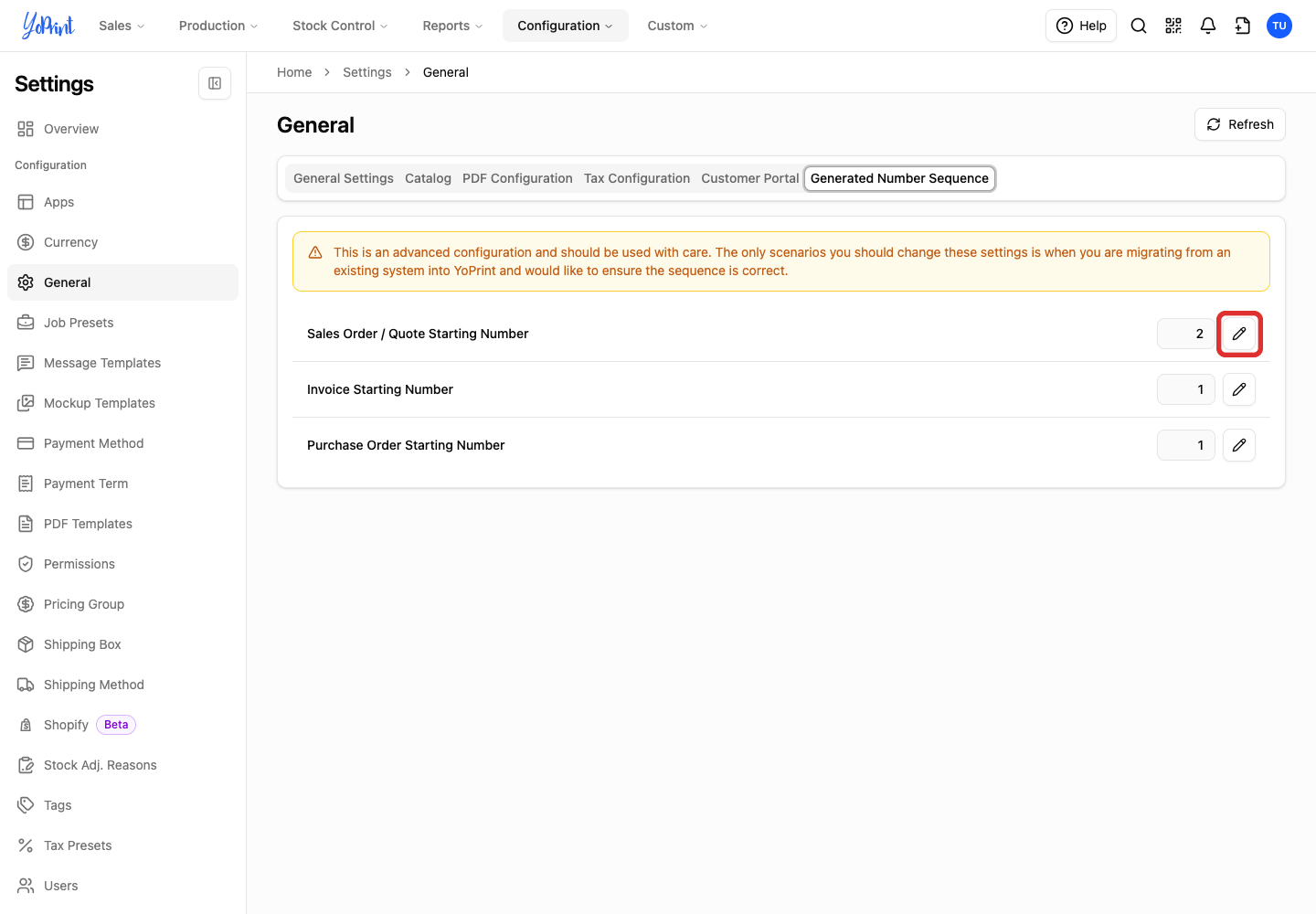Switch to the Catalog tab
The image size is (1316, 914).
tap(428, 178)
